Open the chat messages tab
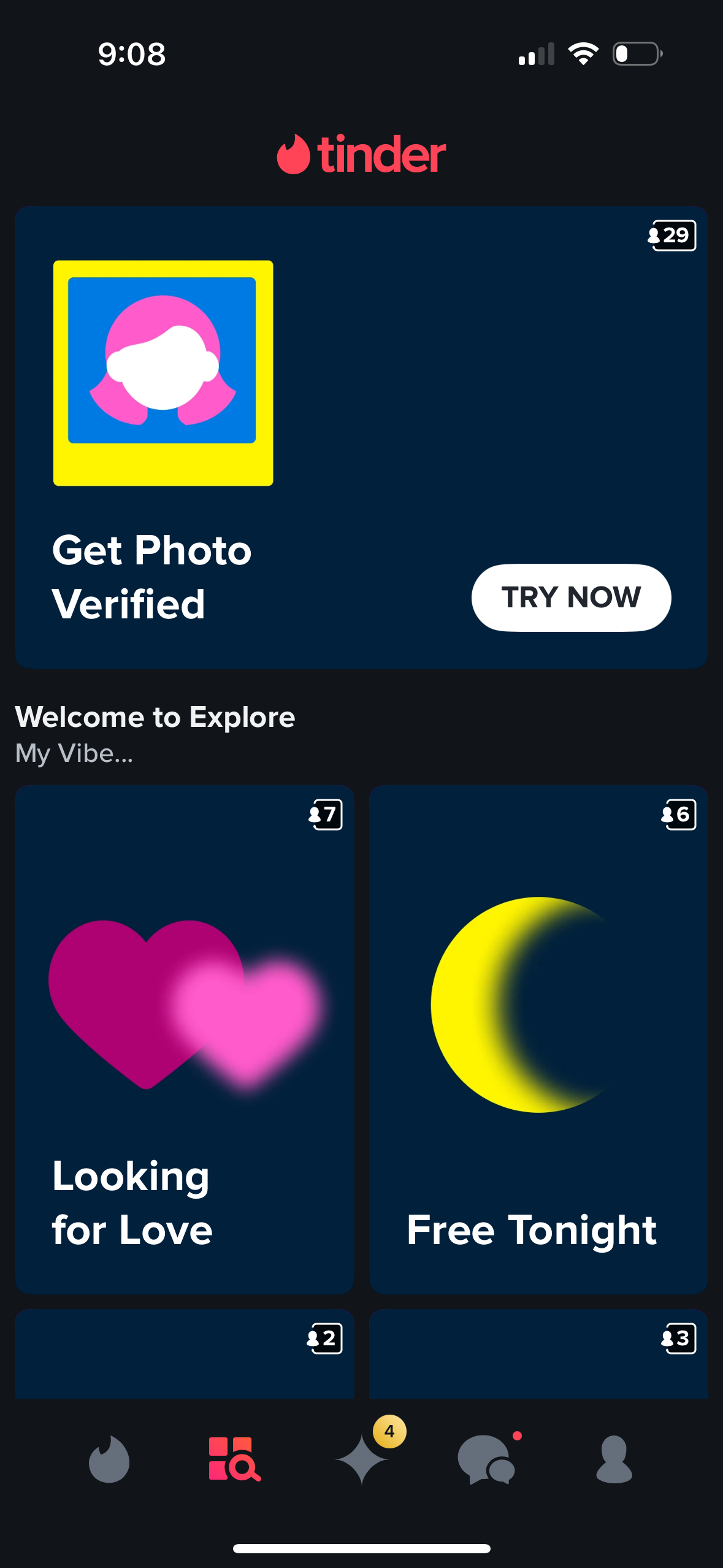The width and height of the screenshot is (723, 1568). (487, 1459)
